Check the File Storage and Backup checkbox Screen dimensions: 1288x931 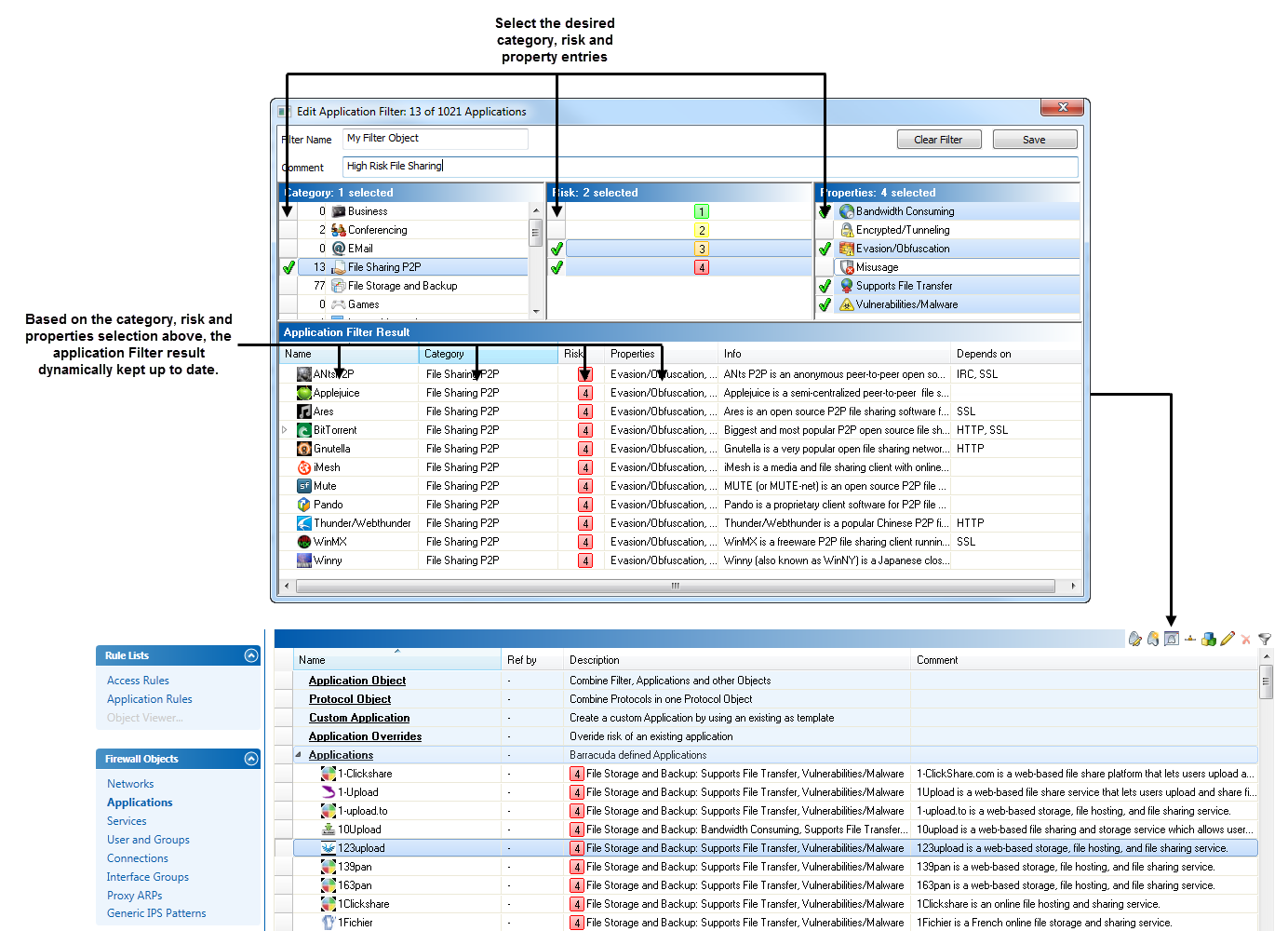tap(288, 286)
